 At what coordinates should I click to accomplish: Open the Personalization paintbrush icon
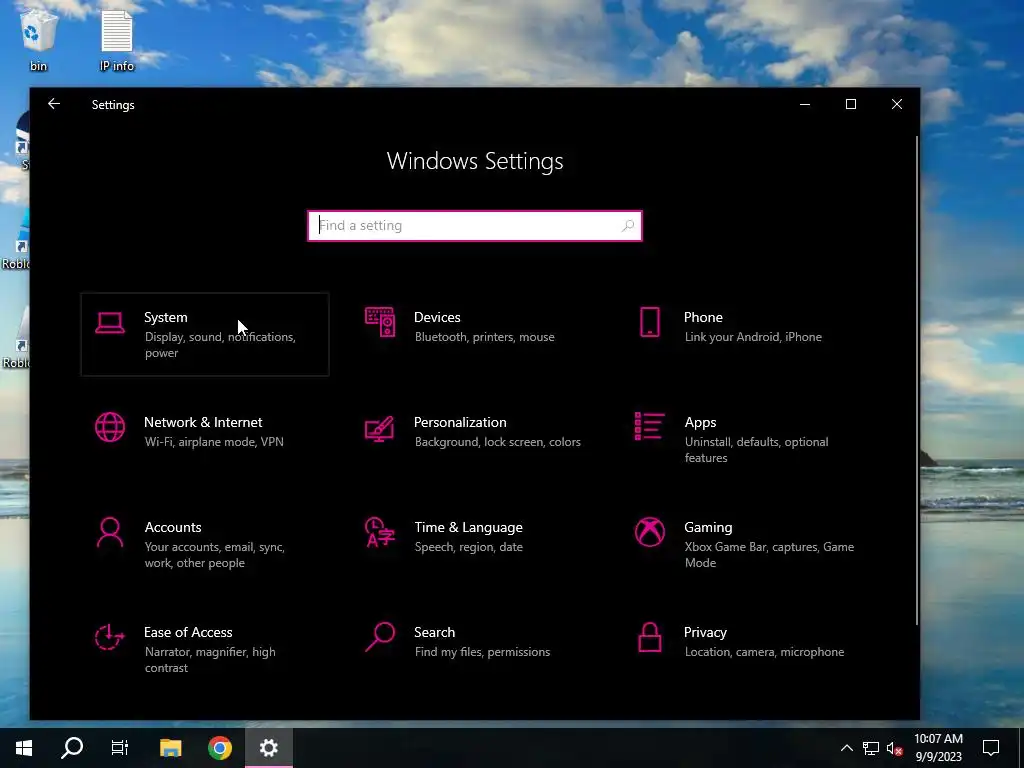click(379, 428)
